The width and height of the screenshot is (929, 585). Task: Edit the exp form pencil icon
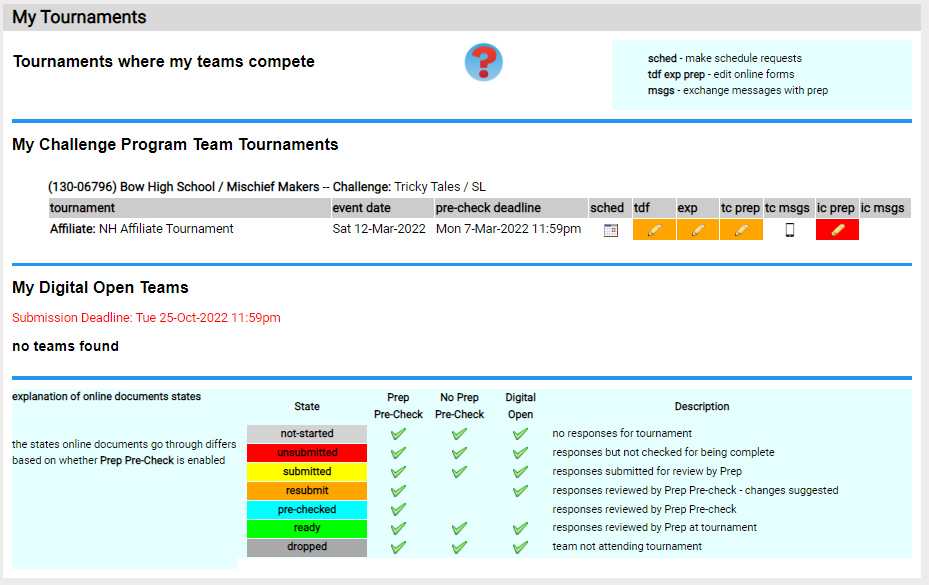698,230
